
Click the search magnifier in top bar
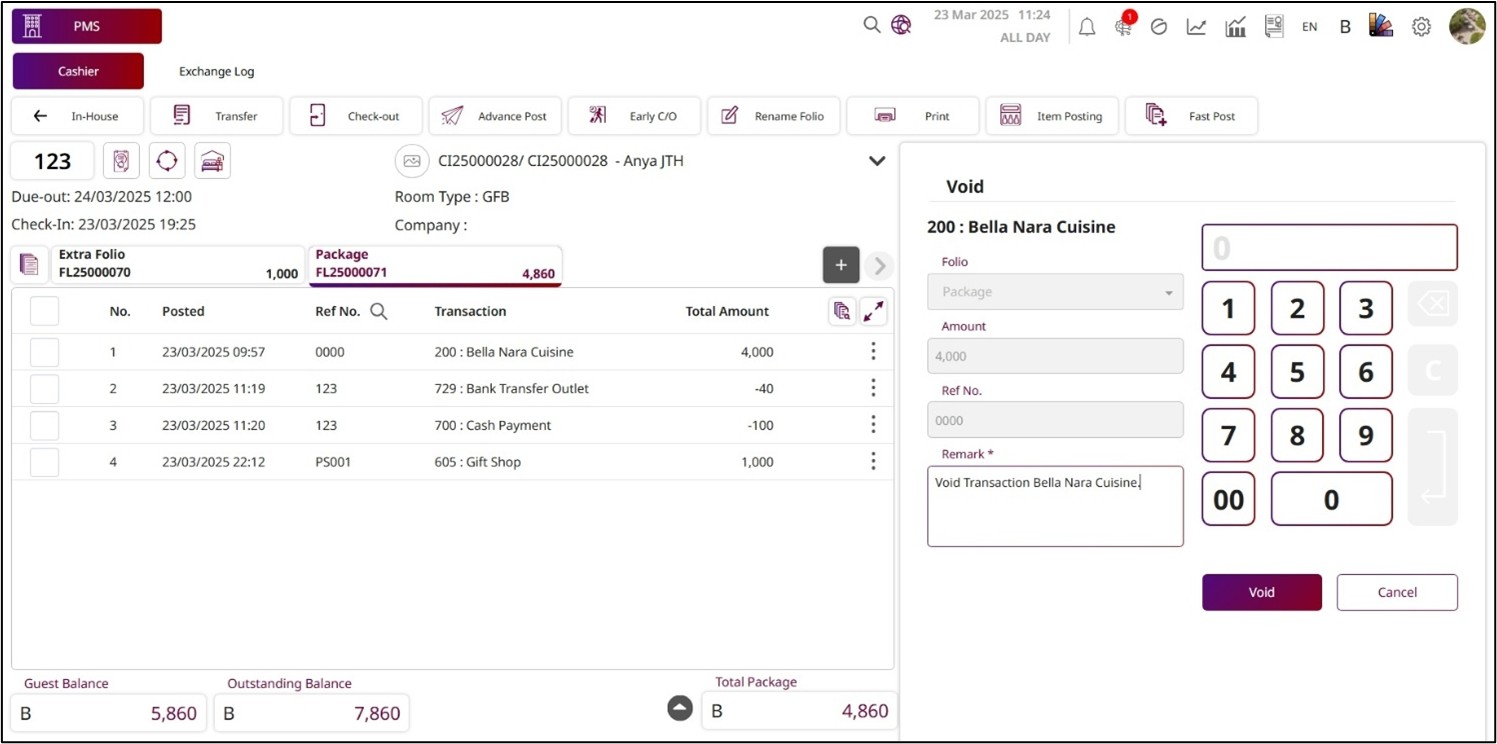click(x=872, y=25)
